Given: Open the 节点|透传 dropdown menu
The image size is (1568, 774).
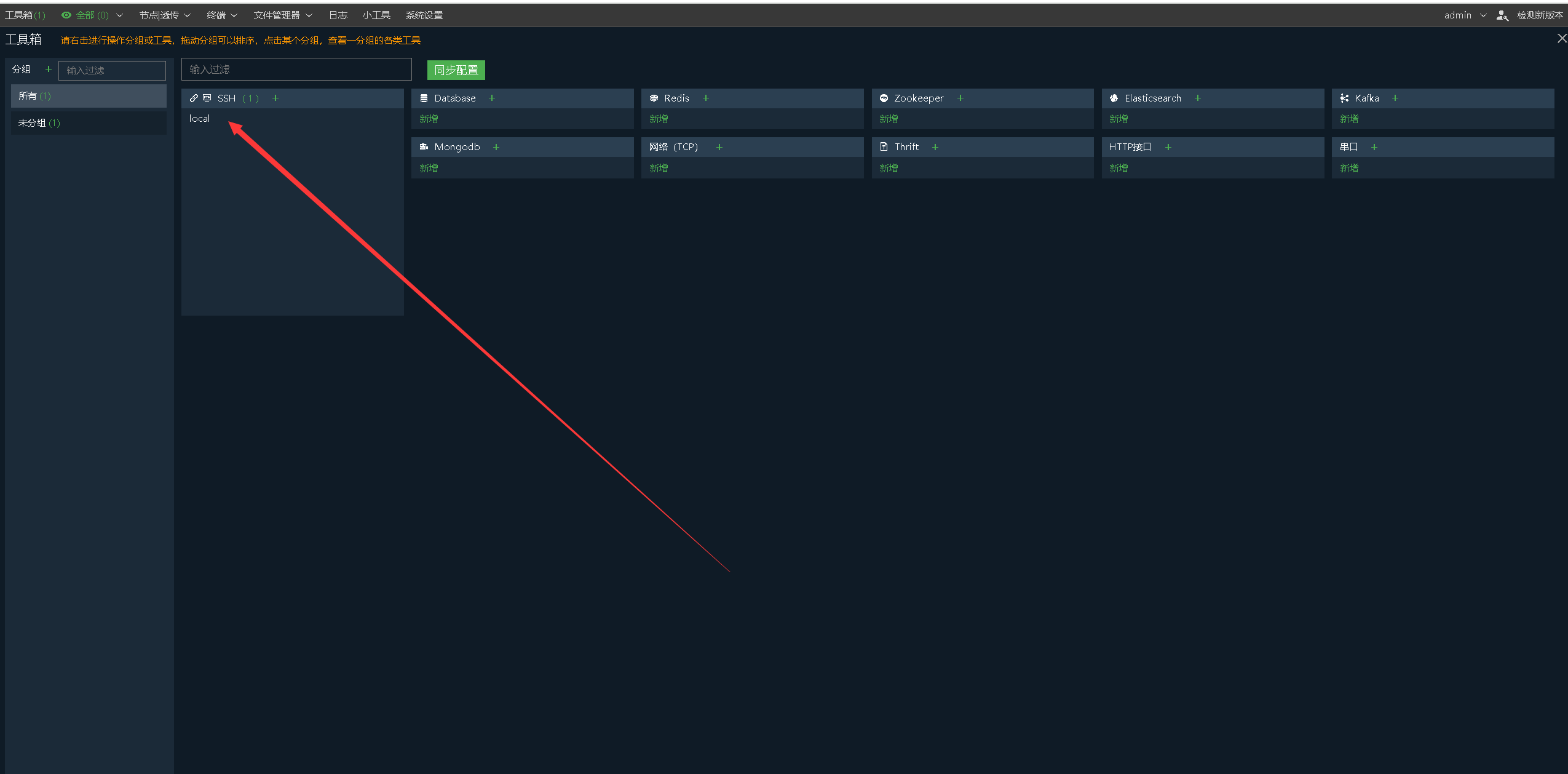Looking at the screenshot, I should point(165,15).
